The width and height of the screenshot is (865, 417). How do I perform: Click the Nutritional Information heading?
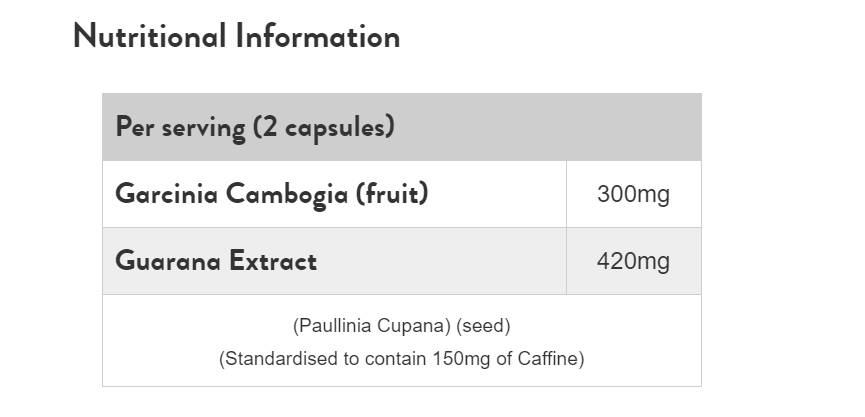[x=236, y=37]
